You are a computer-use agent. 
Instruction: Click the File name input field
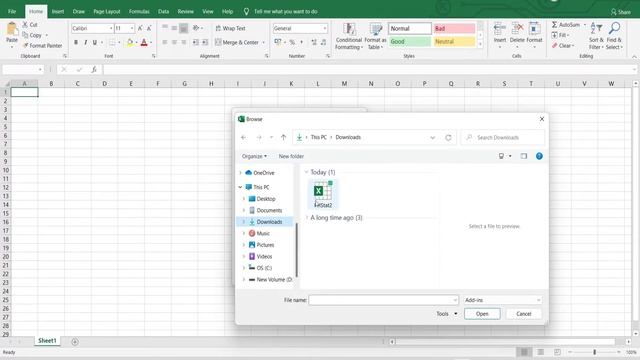coord(383,300)
